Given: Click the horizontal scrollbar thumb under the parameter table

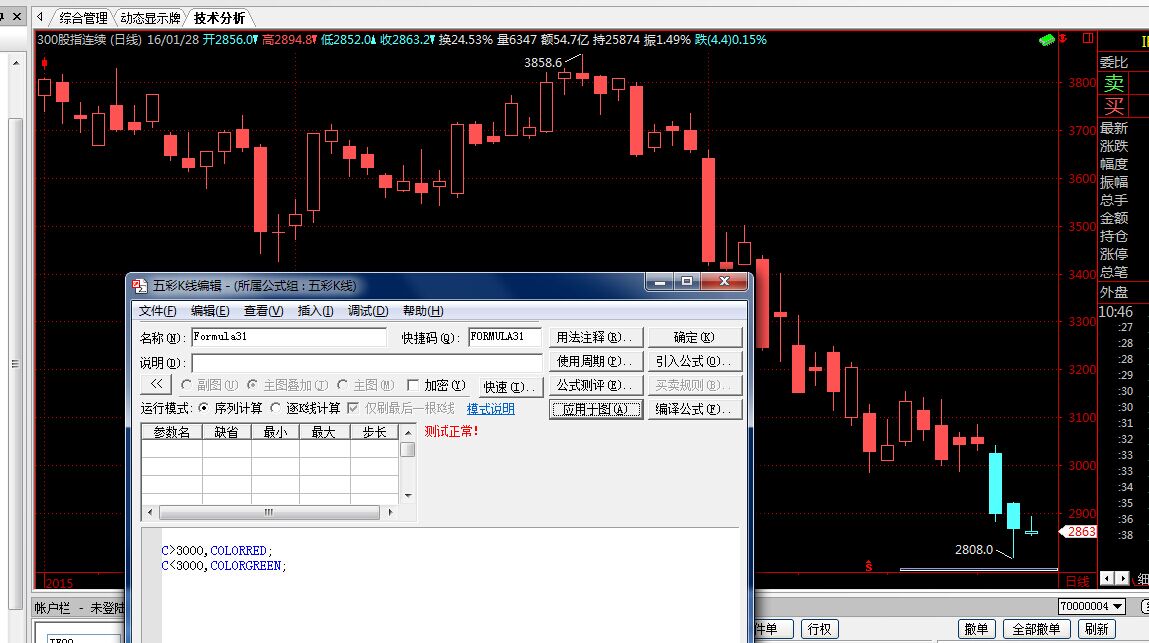Looking at the screenshot, I should point(269,512).
